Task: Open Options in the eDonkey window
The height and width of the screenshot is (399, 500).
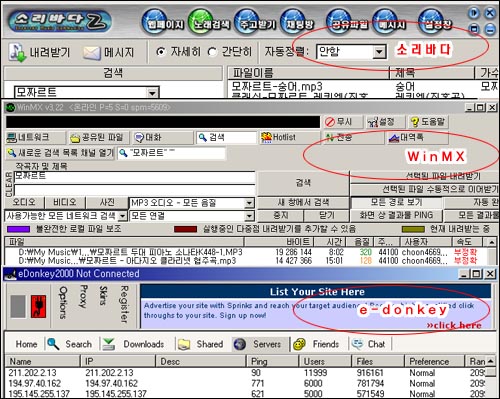Action: pos(63,303)
